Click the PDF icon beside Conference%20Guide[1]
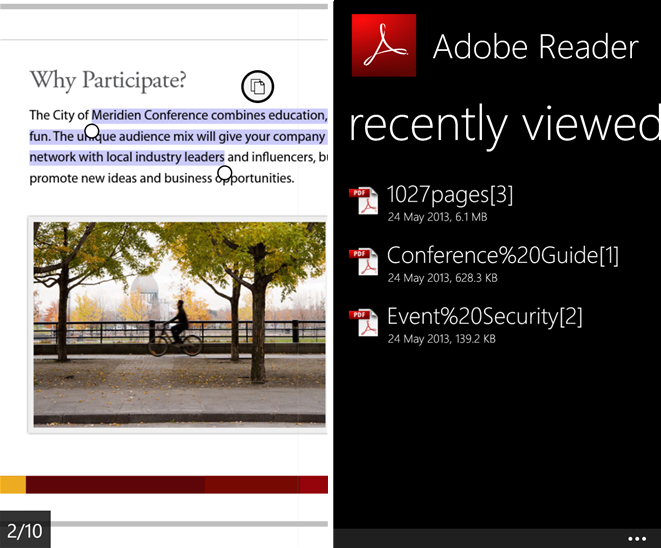The image size is (661, 548). [363, 263]
